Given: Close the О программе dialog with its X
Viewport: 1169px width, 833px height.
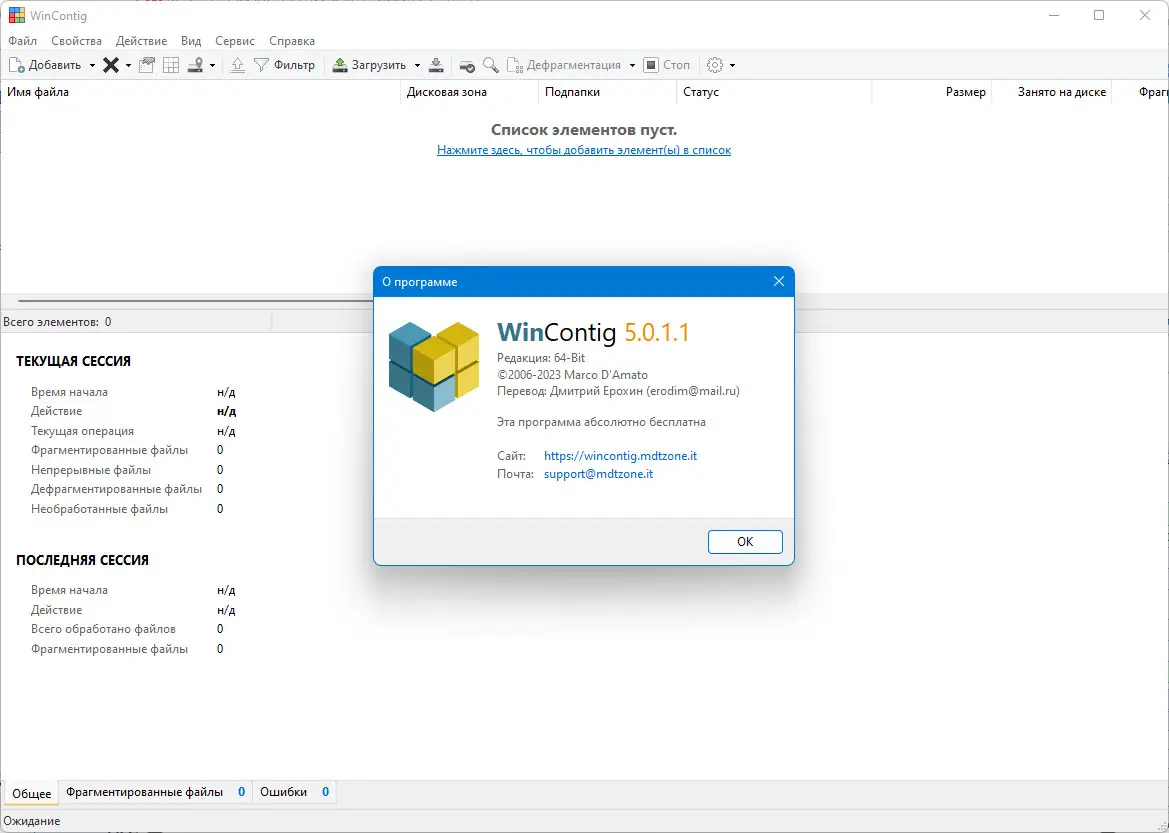Looking at the screenshot, I should tap(778, 281).
